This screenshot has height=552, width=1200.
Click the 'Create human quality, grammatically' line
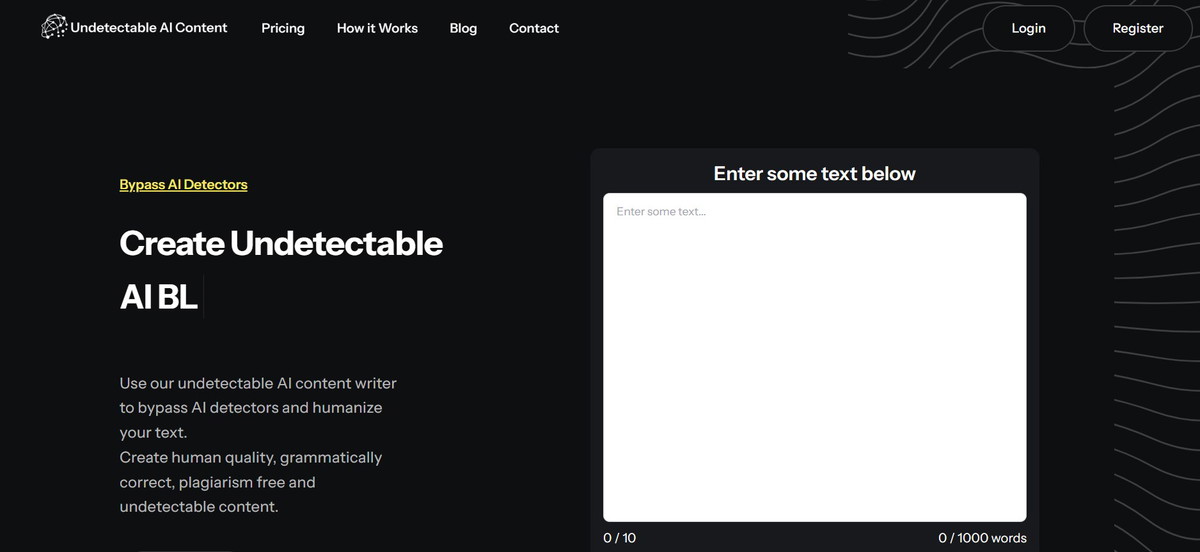click(x=250, y=457)
